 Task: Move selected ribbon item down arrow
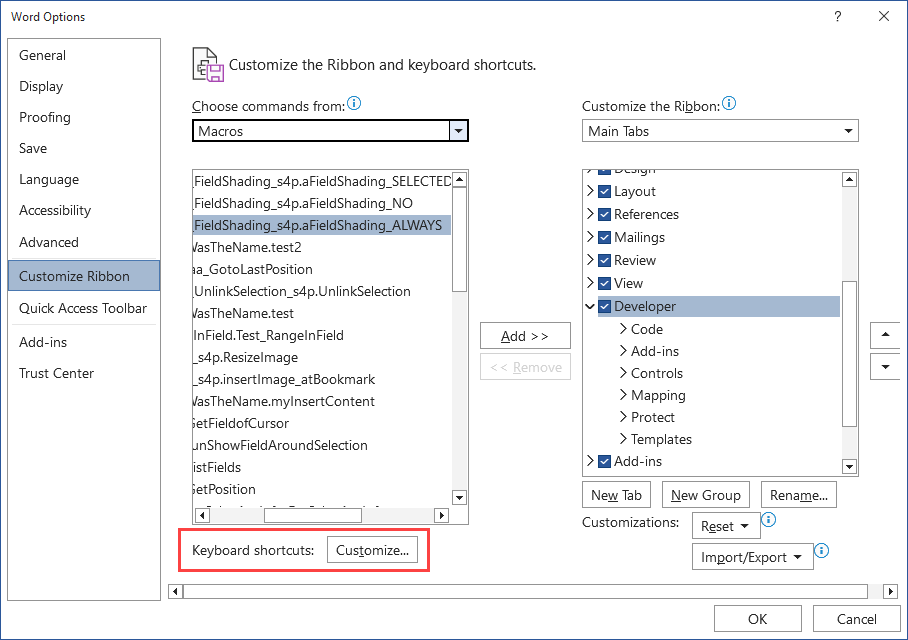pyautogui.click(x=885, y=367)
